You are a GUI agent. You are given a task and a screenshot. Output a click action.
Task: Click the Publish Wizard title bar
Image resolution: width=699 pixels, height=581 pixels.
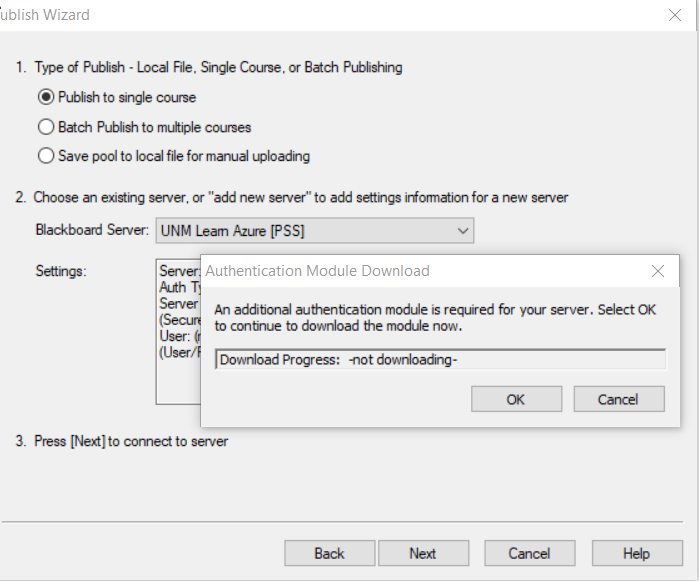[300, 15]
